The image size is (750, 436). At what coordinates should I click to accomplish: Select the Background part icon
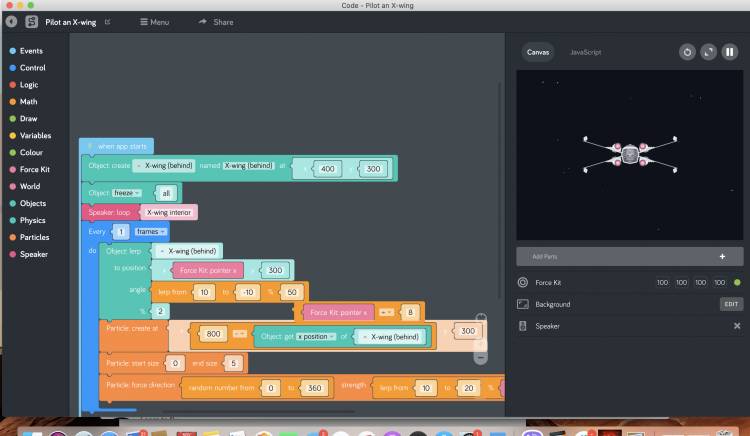(x=523, y=304)
